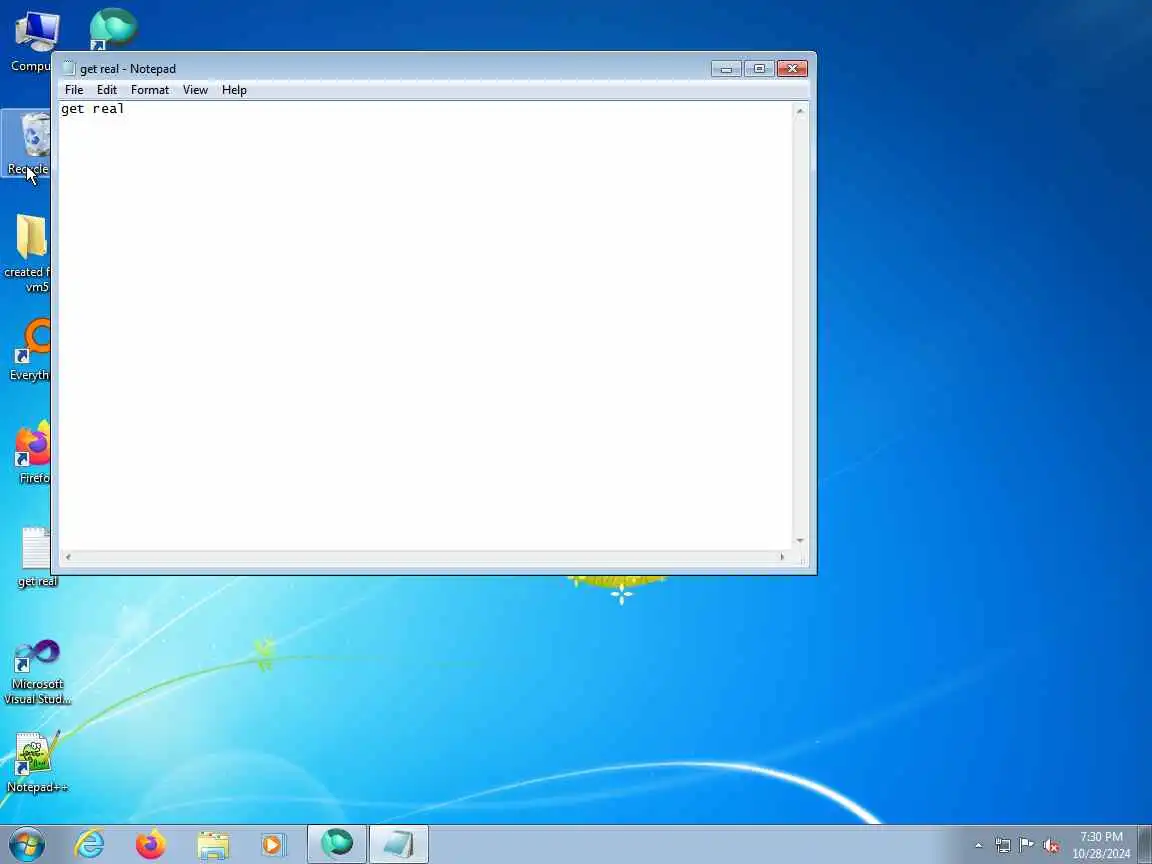Click the Notepad title bar icon
1152x864 pixels.
(69, 68)
